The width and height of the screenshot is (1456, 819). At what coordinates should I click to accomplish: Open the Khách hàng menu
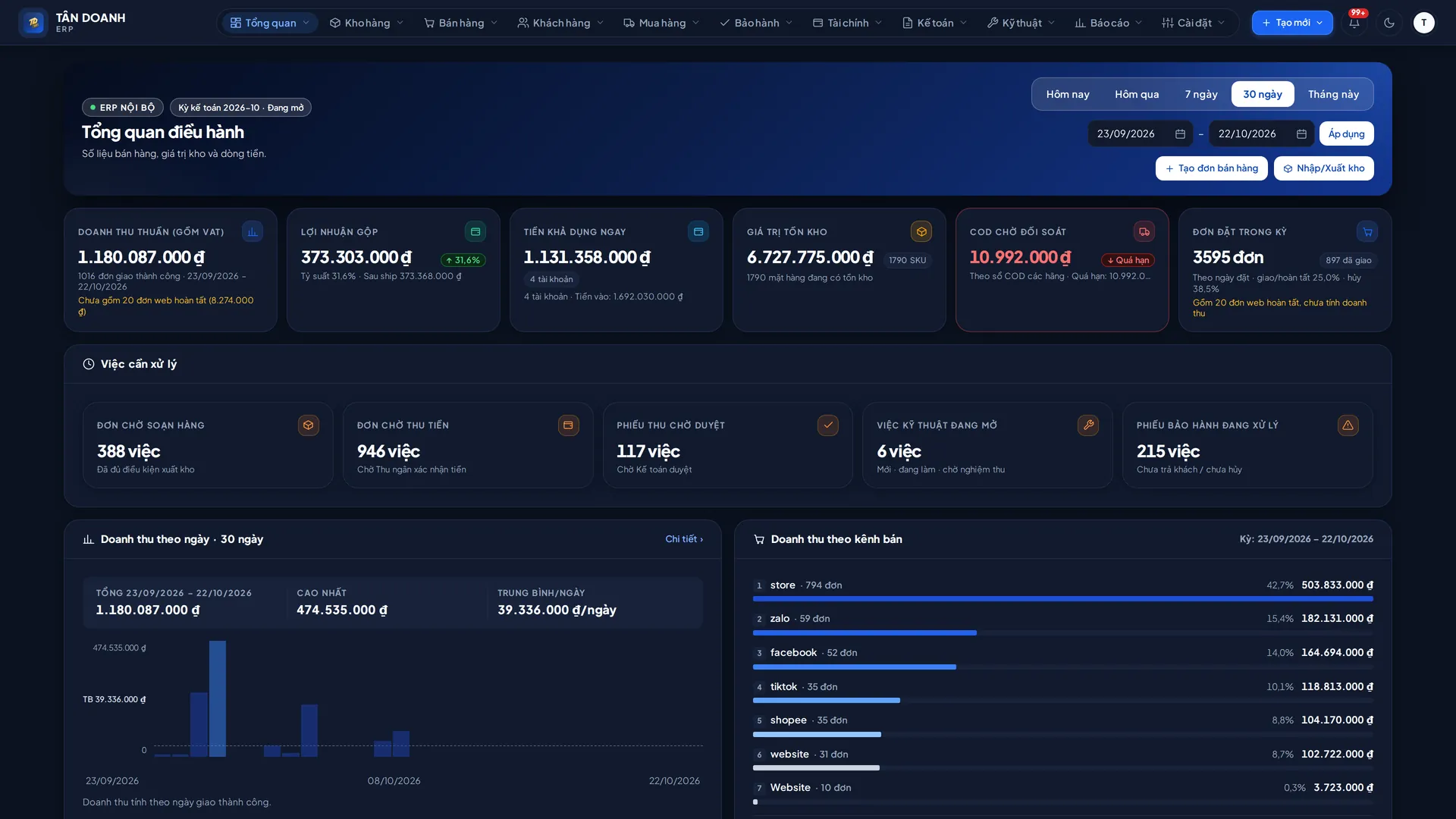(x=561, y=23)
